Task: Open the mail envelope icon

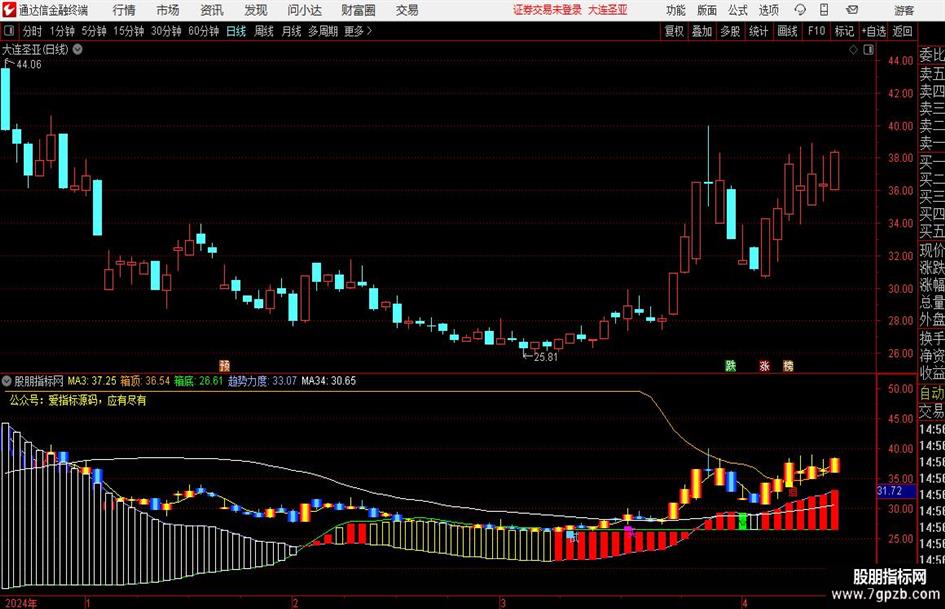Action: coord(852,10)
